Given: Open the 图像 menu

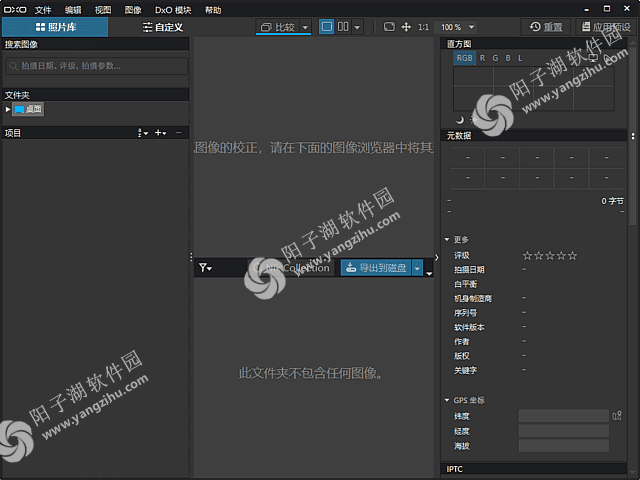Looking at the screenshot, I should pos(133,10).
